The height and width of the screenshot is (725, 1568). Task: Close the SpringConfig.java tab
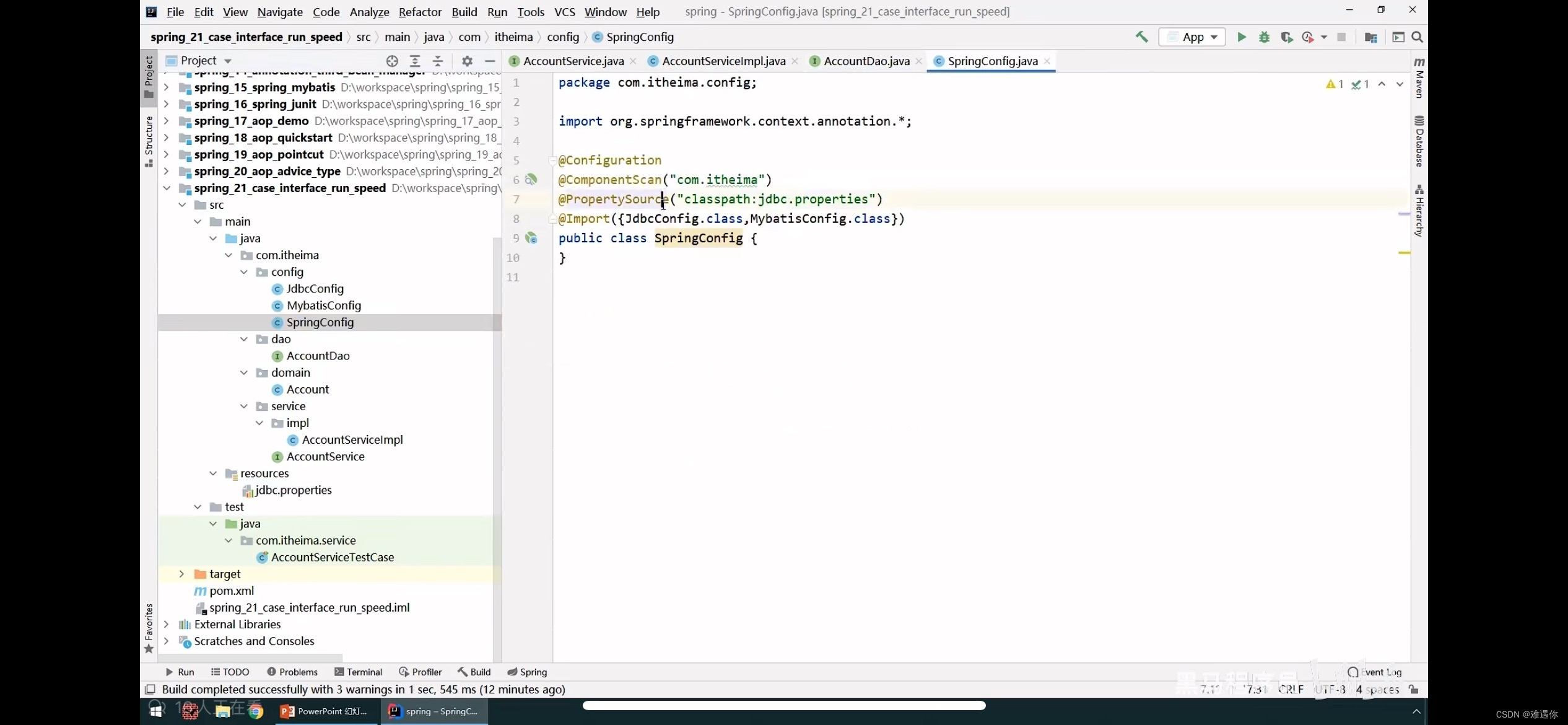coord(1047,61)
